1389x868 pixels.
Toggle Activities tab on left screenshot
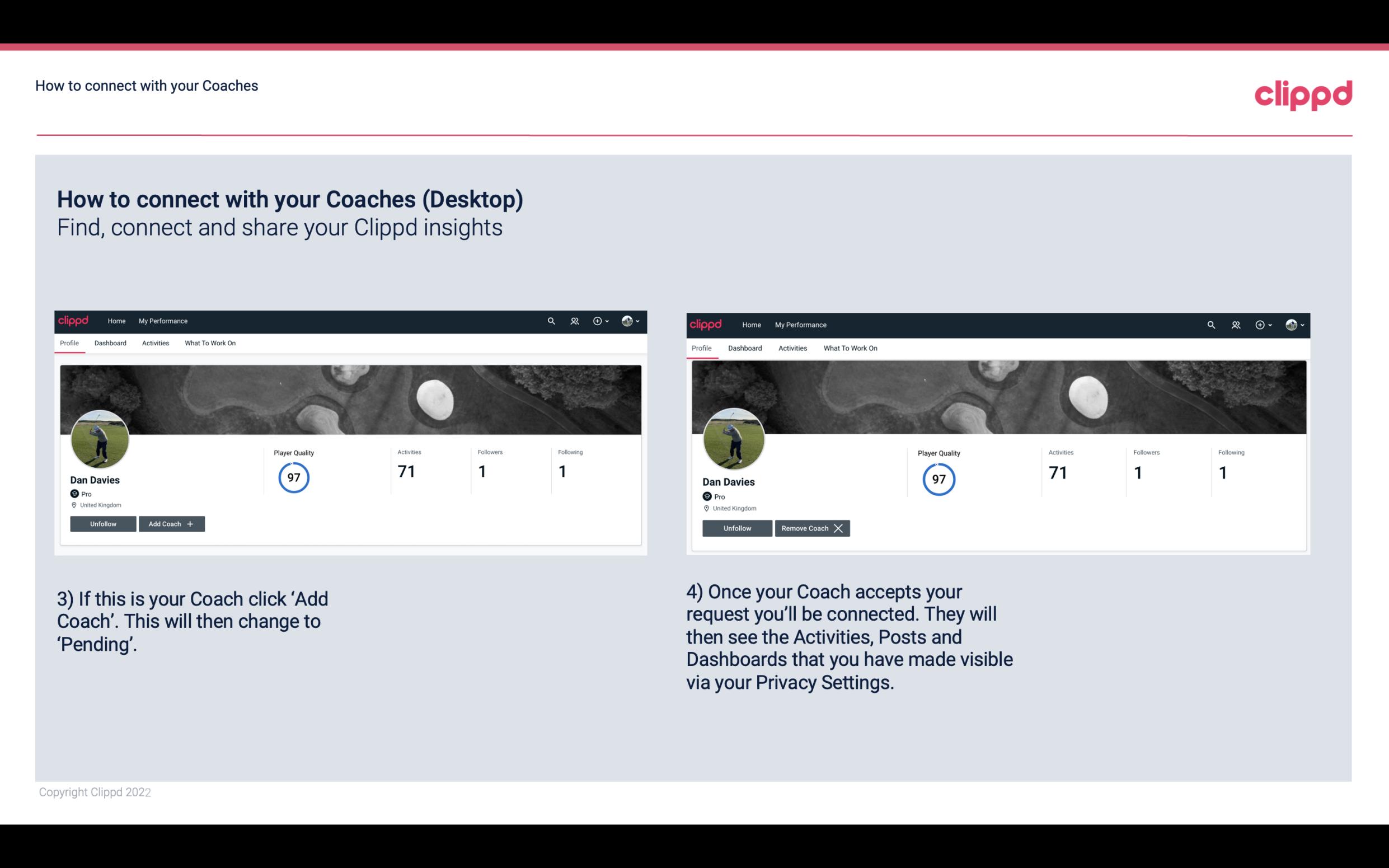click(x=155, y=343)
